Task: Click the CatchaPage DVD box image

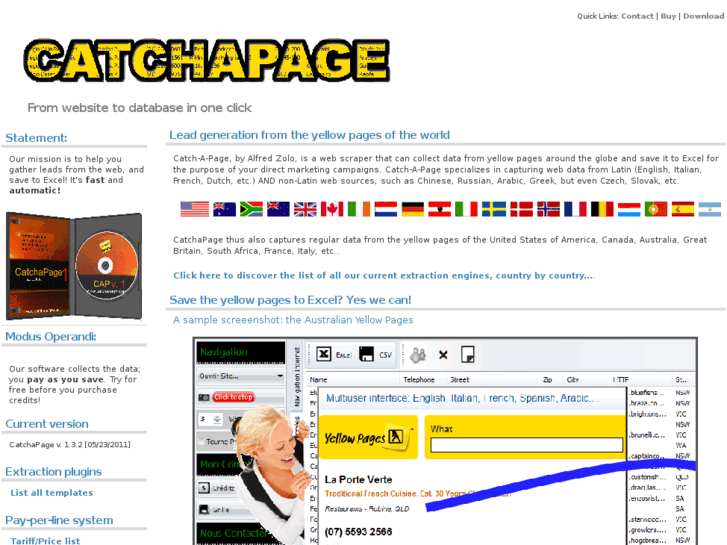Action: pos(74,266)
